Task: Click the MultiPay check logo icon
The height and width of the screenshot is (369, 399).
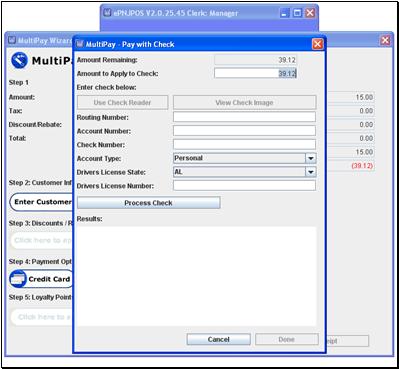Action: coord(19,60)
